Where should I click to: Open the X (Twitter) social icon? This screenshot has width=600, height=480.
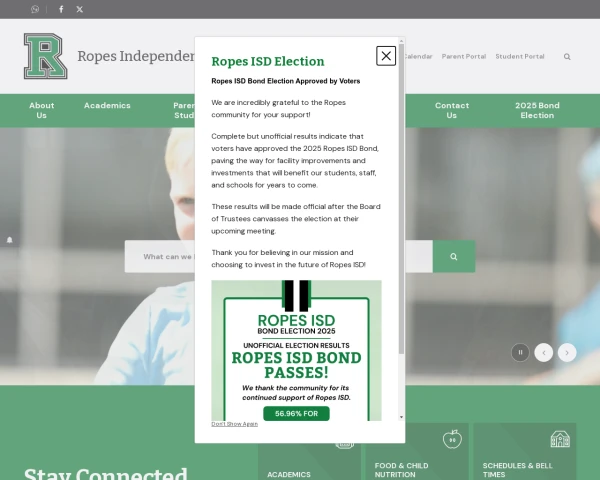pos(79,9)
